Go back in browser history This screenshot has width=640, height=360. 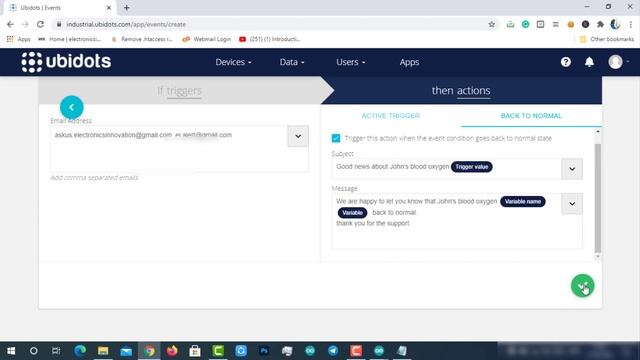tap(10, 24)
